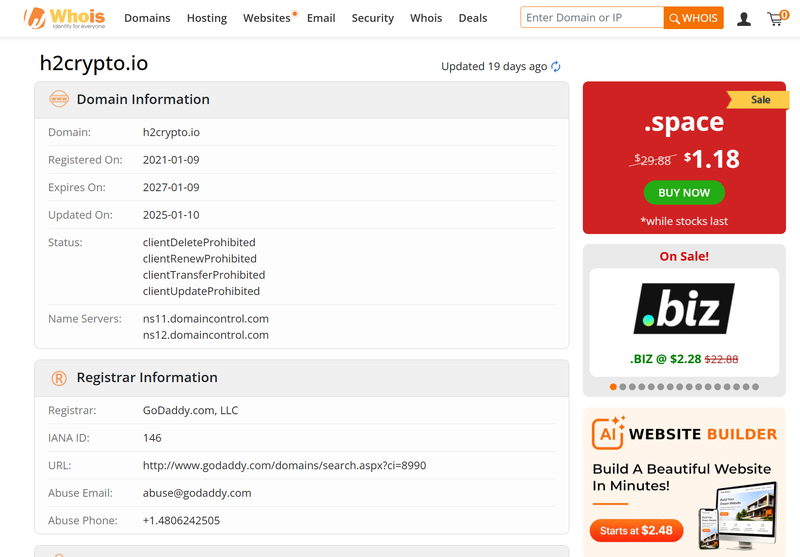Image resolution: width=800 pixels, height=557 pixels.
Task: Click the Domain Information section header
Action: (302, 99)
